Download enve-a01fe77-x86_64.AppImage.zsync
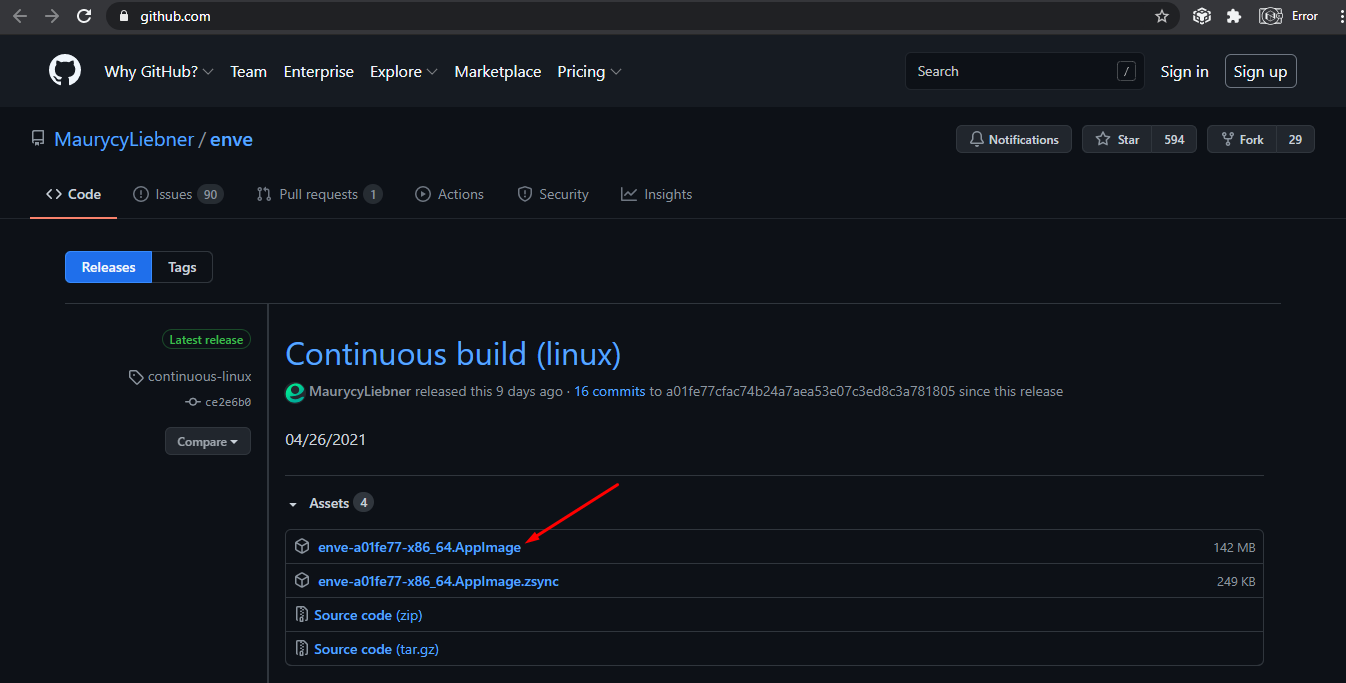Viewport: 1346px width, 683px height. pos(438,581)
